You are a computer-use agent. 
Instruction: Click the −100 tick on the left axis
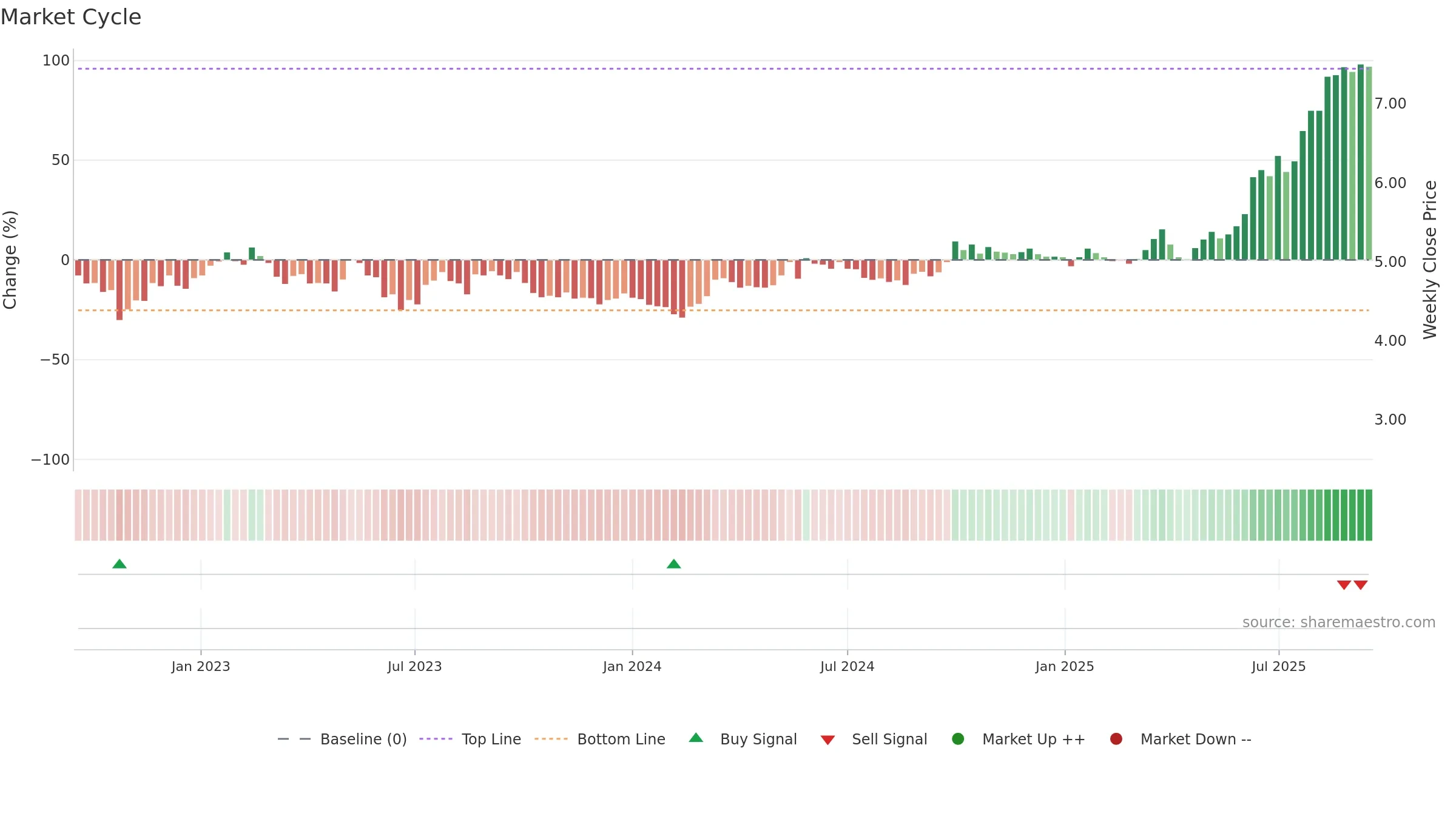tap(50, 460)
